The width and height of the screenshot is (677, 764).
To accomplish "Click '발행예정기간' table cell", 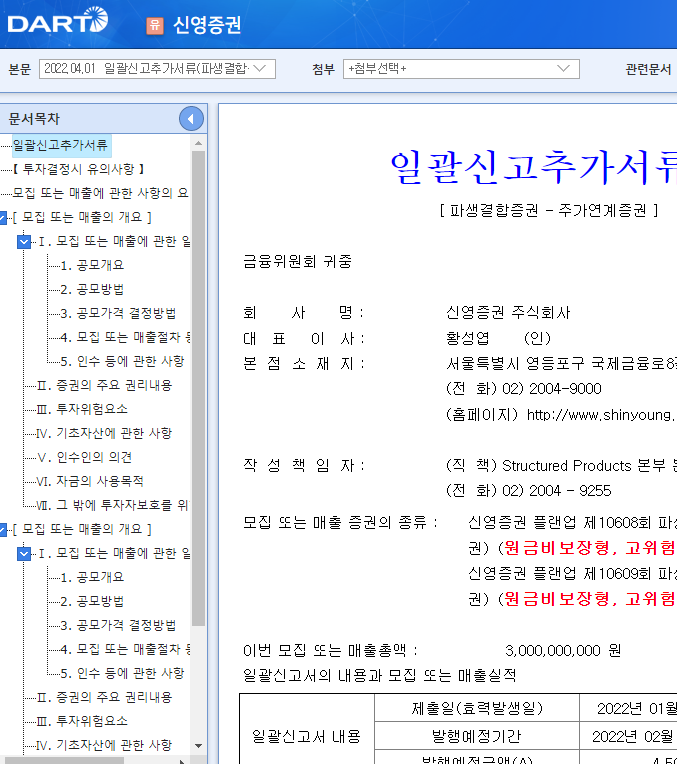I will 477,736.
